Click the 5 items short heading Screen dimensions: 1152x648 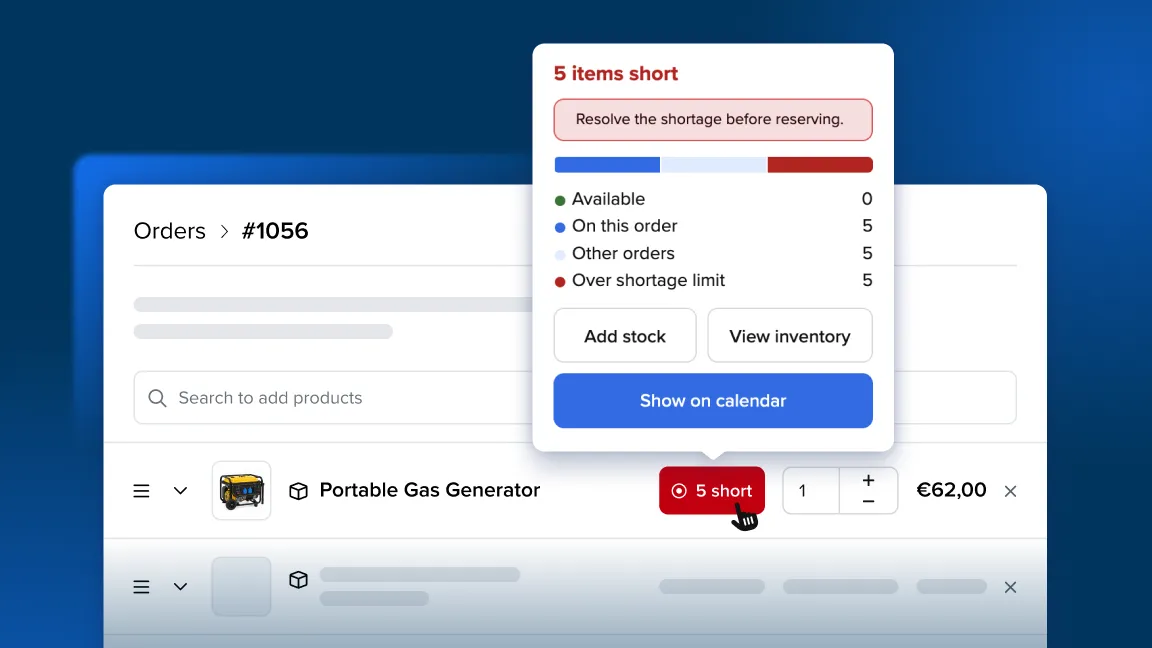pyautogui.click(x=616, y=73)
